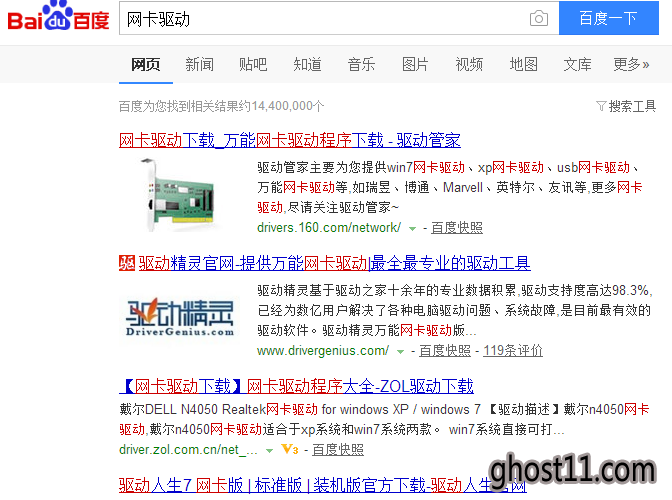Click 百度快照 link for drivergenius result

click(445, 350)
